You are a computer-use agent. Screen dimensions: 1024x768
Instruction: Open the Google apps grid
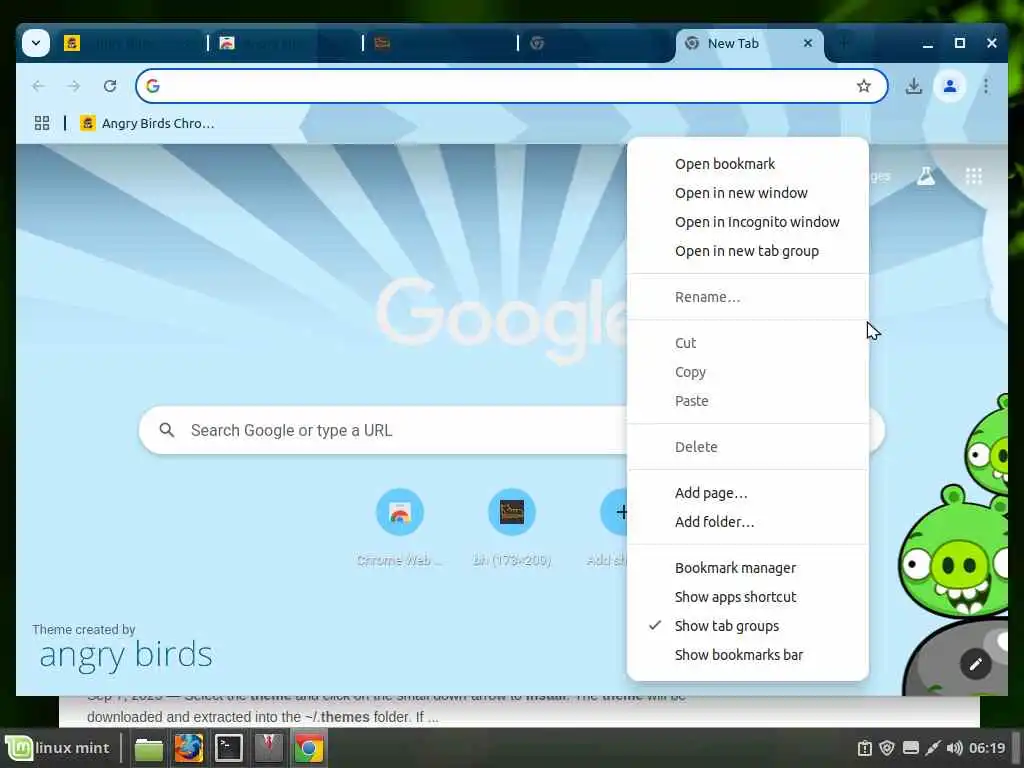click(x=973, y=176)
